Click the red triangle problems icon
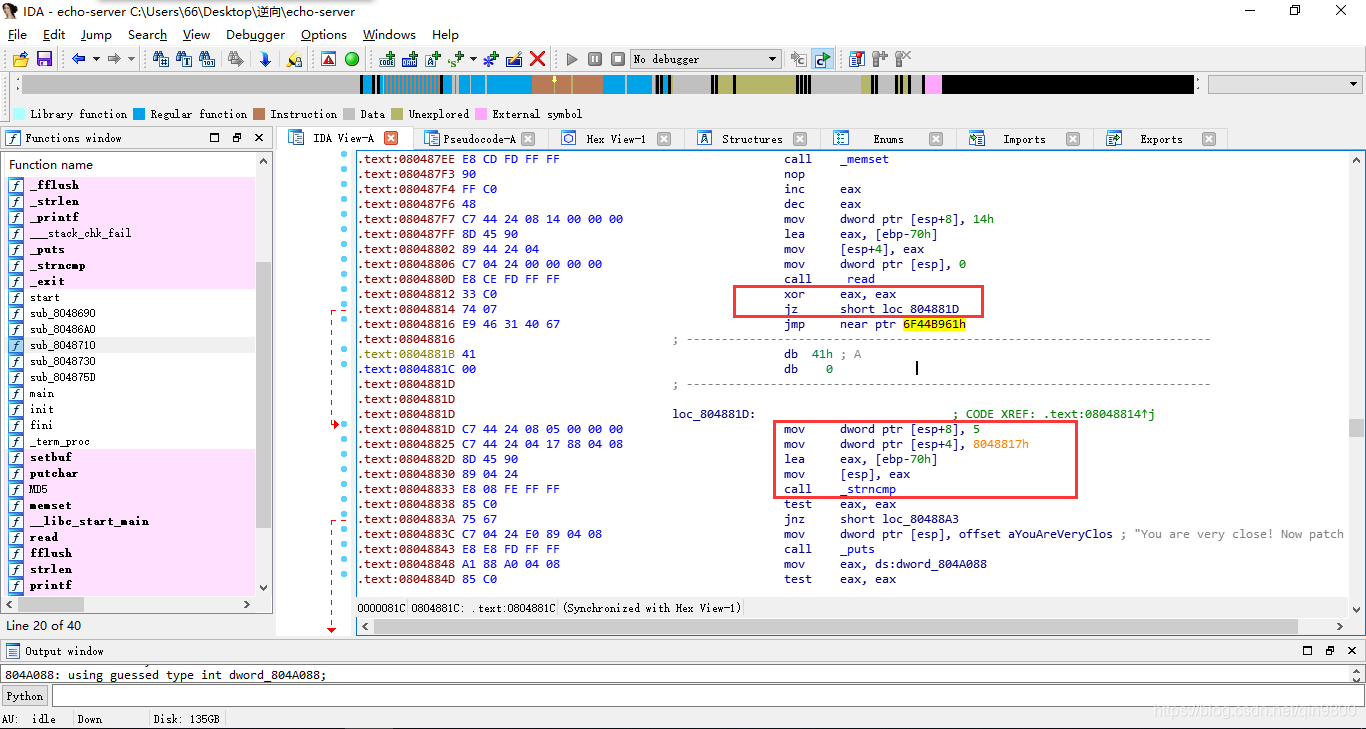The image size is (1366, 729). [x=328, y=59]
